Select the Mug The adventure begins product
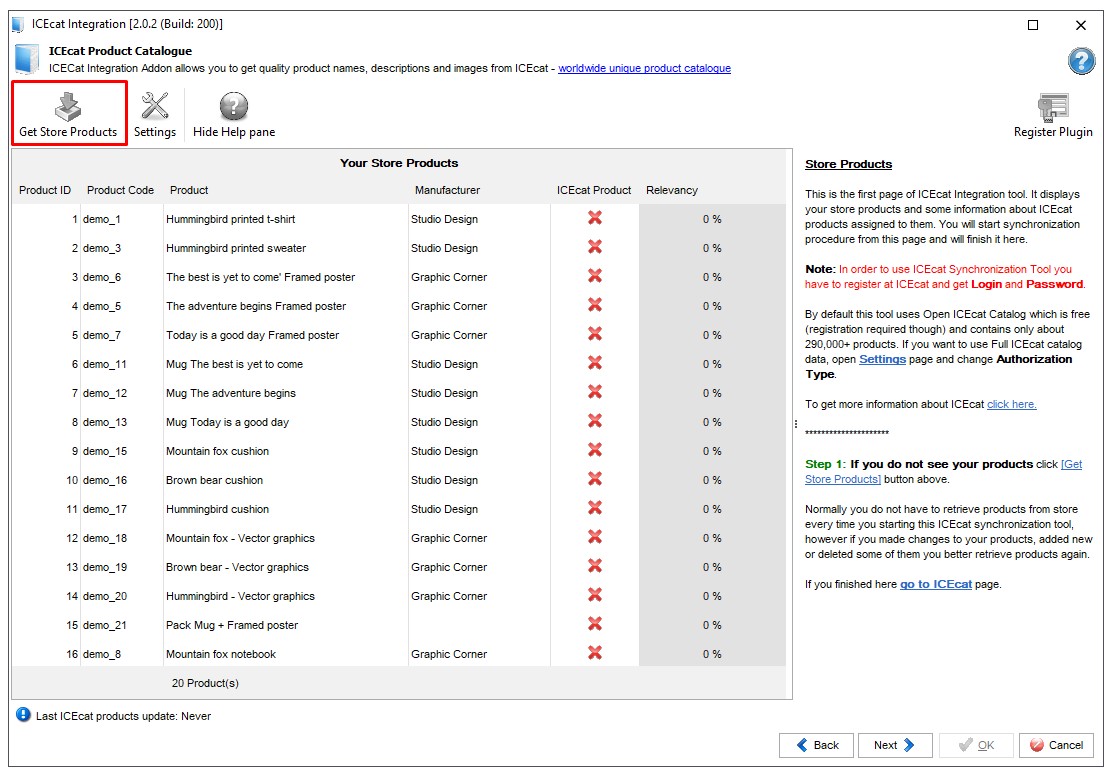This screenshot has height=777, width=1117. pos(231,393)
